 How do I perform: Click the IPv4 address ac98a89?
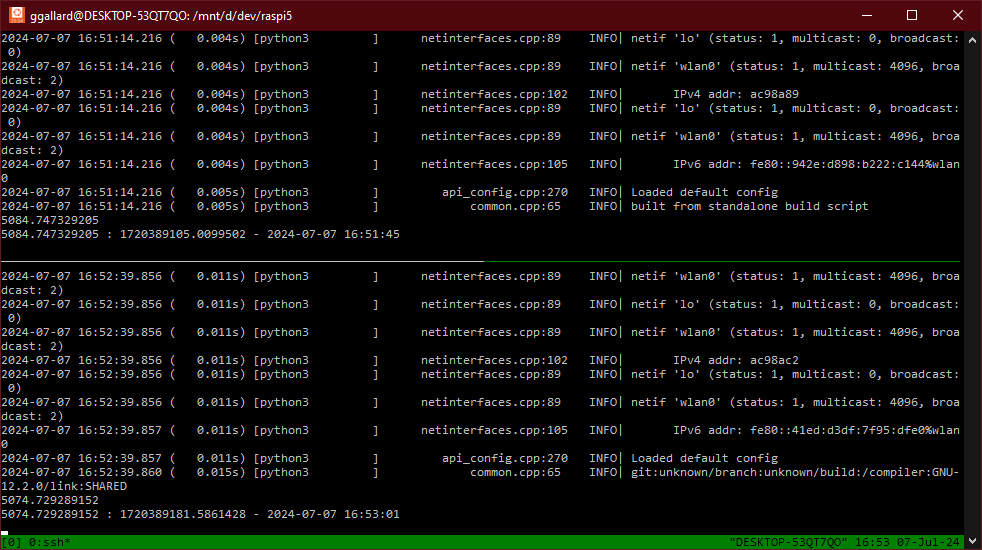pyautogui.click(x=764, y=94)
